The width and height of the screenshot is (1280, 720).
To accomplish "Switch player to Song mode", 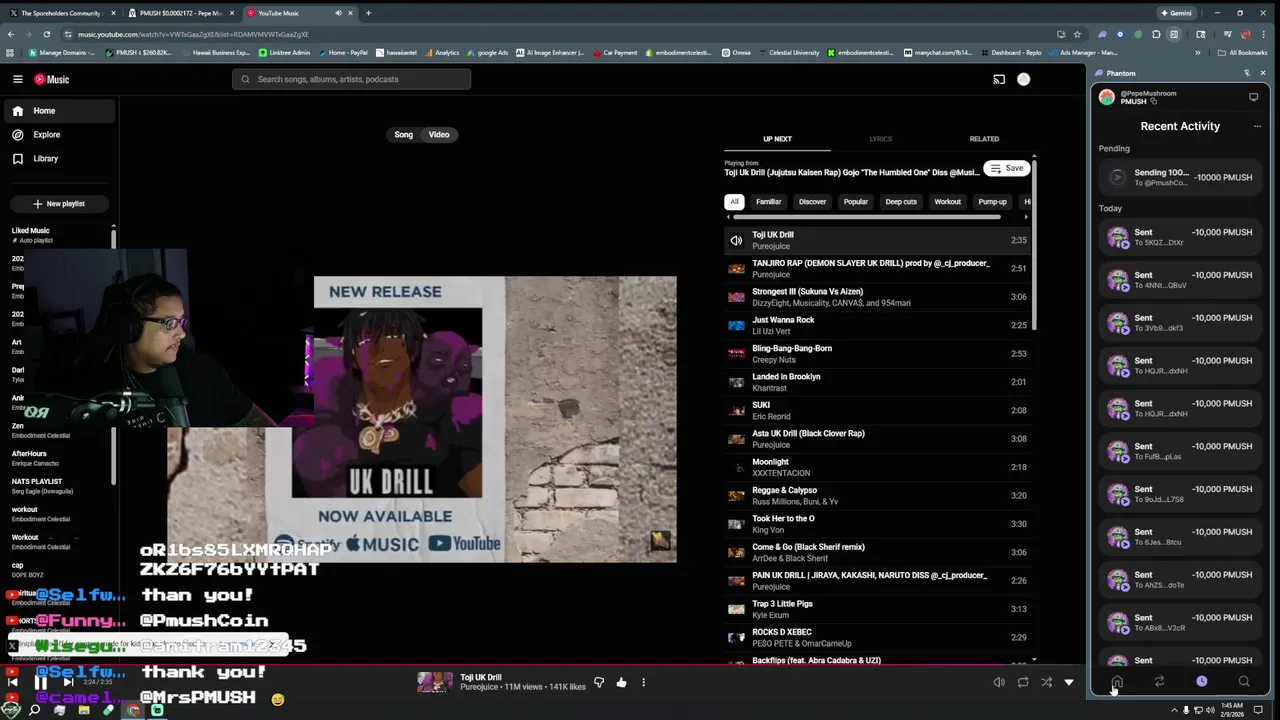I will 403,134.
